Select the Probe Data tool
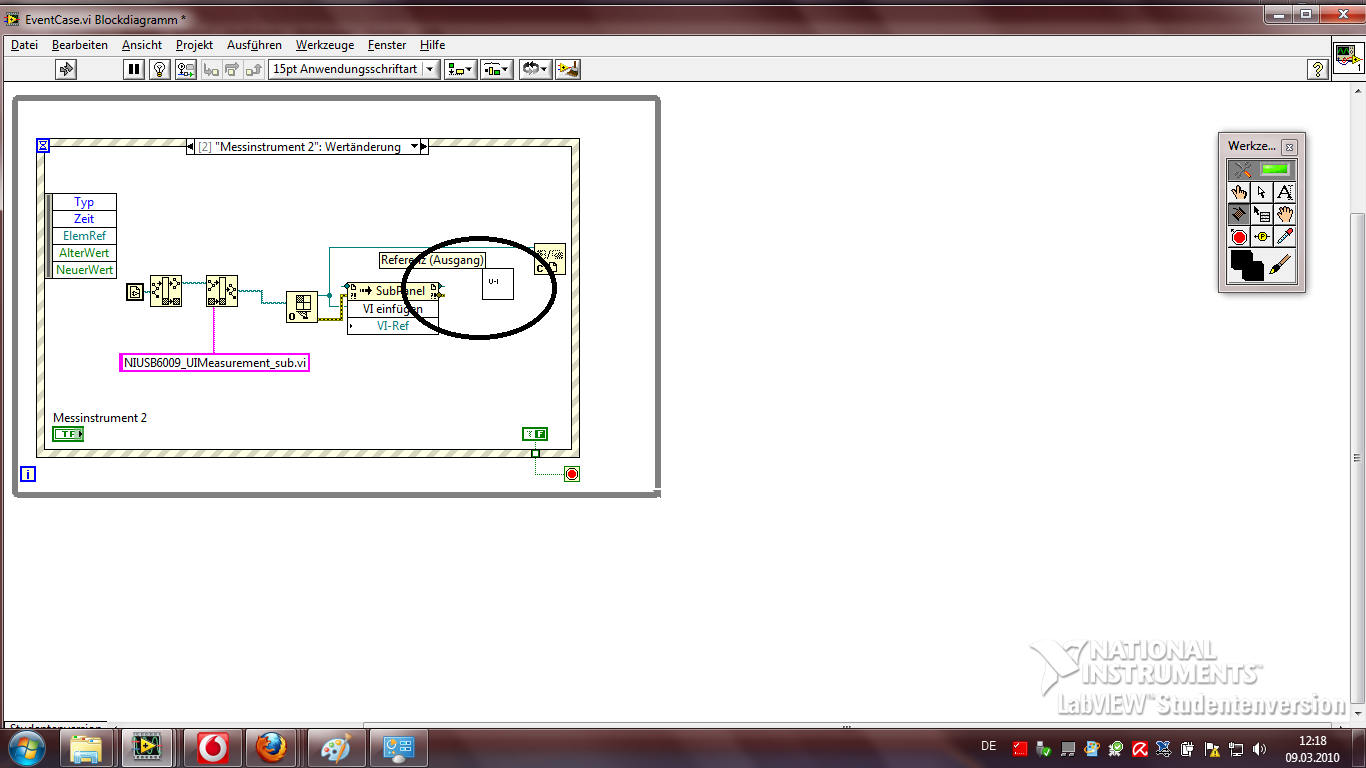The width and height of the screenshot is (1366, 768). coord(1262,237)
